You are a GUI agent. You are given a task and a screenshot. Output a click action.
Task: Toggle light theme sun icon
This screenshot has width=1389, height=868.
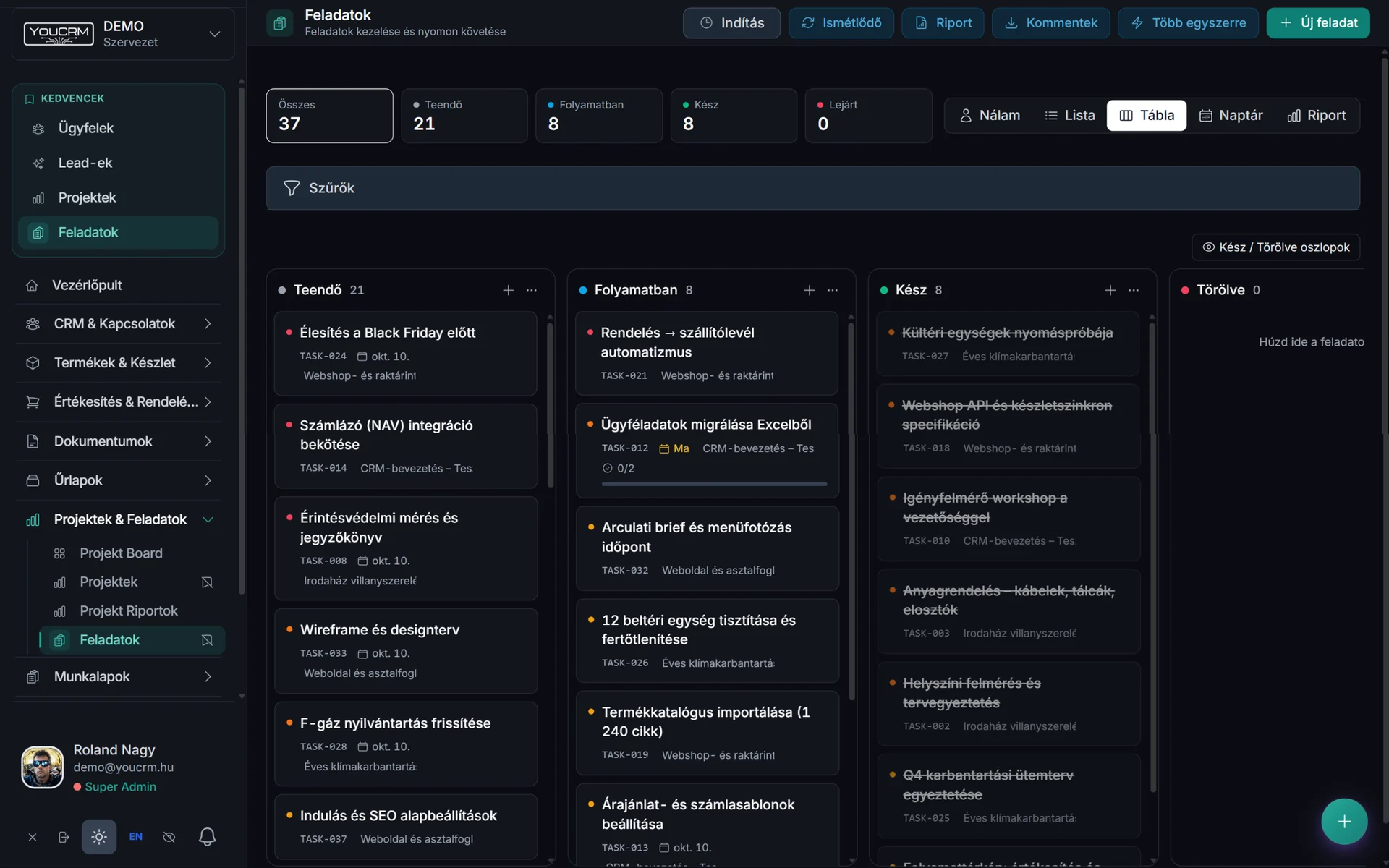pos(99,837)
